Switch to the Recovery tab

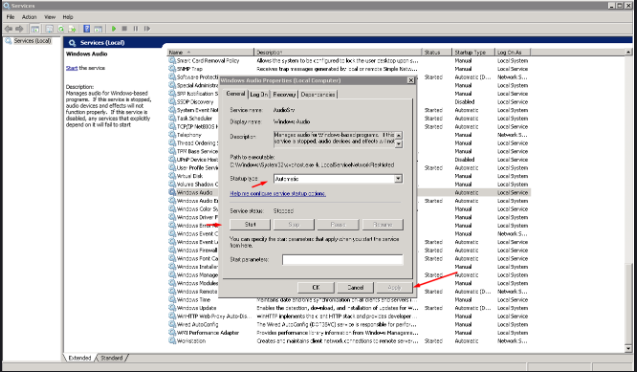(284, 94)
